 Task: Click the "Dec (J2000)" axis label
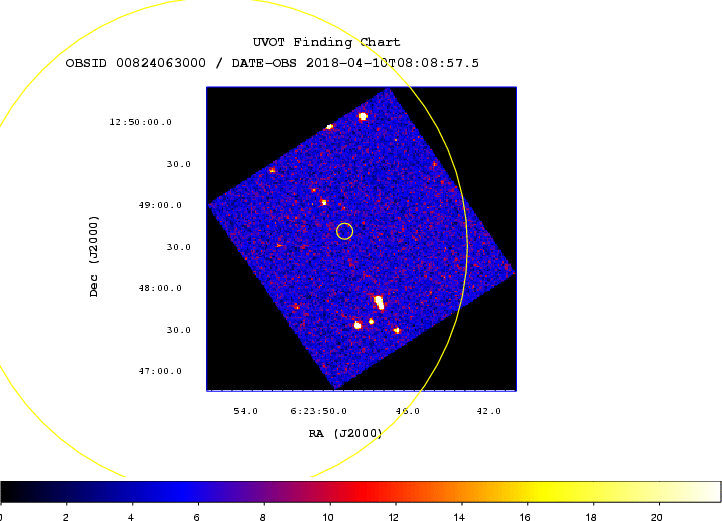click(93, 256)
